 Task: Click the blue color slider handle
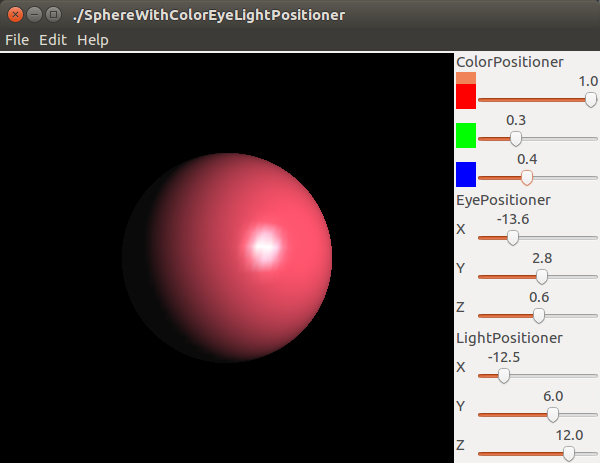coord(527,178)
